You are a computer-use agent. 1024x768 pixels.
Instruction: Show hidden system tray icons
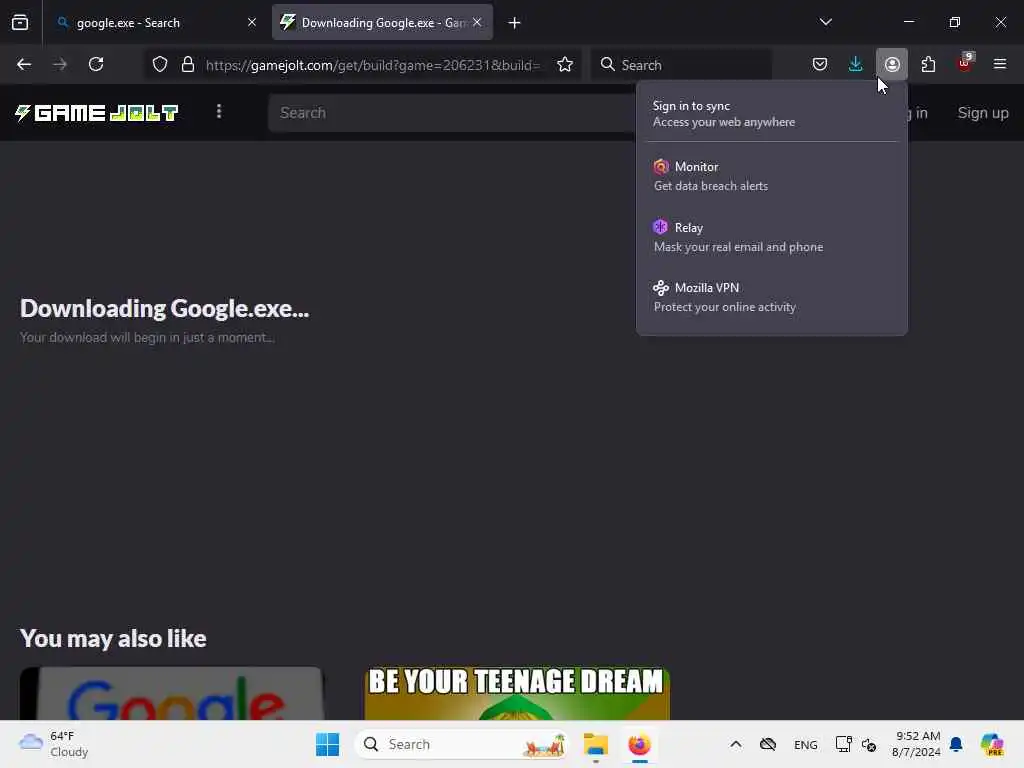(735, 744)
